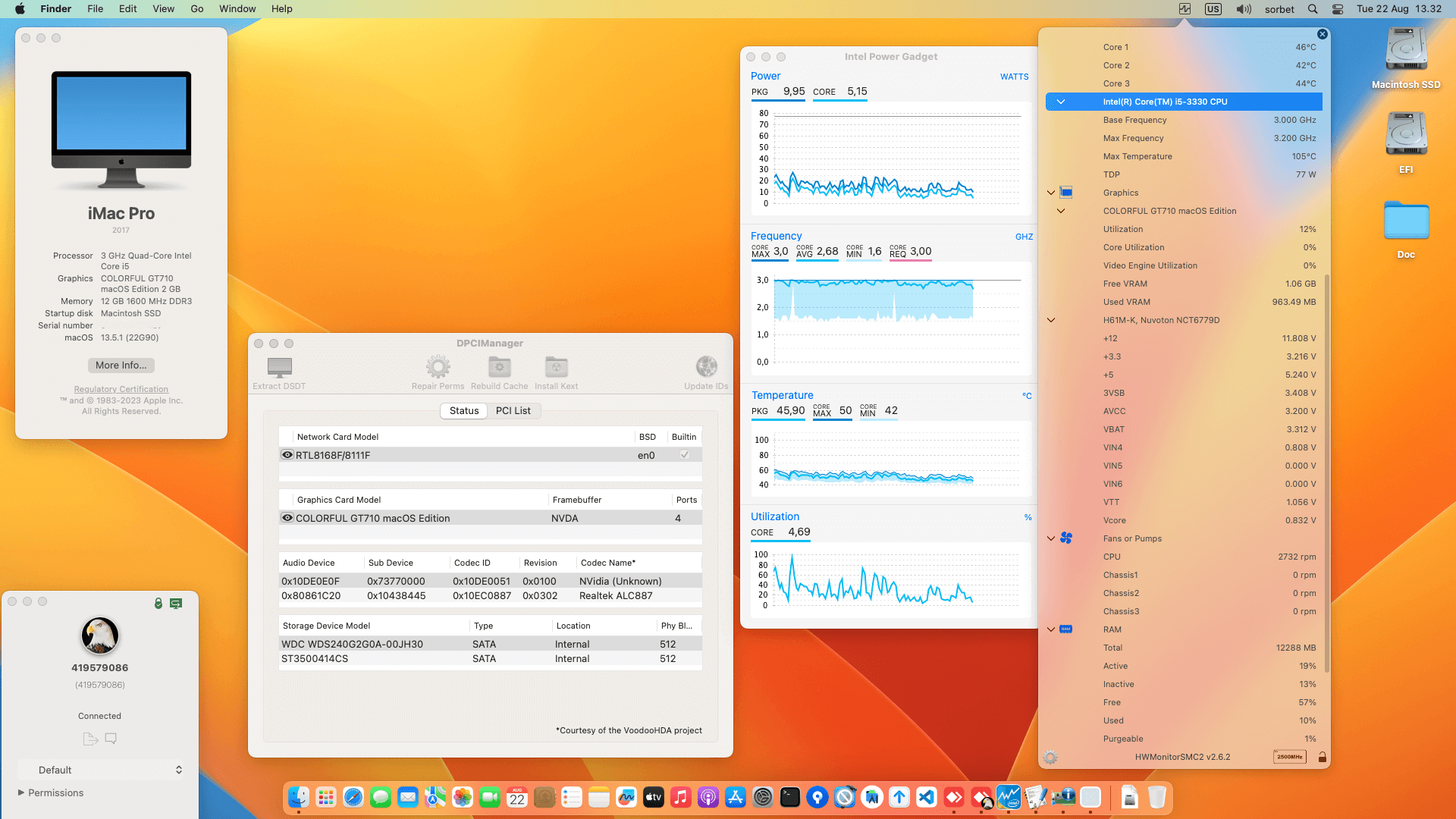Open System Settings from the Dock
The height and width of the screenshot is (819, 1456).
click(x=763, y=797)
